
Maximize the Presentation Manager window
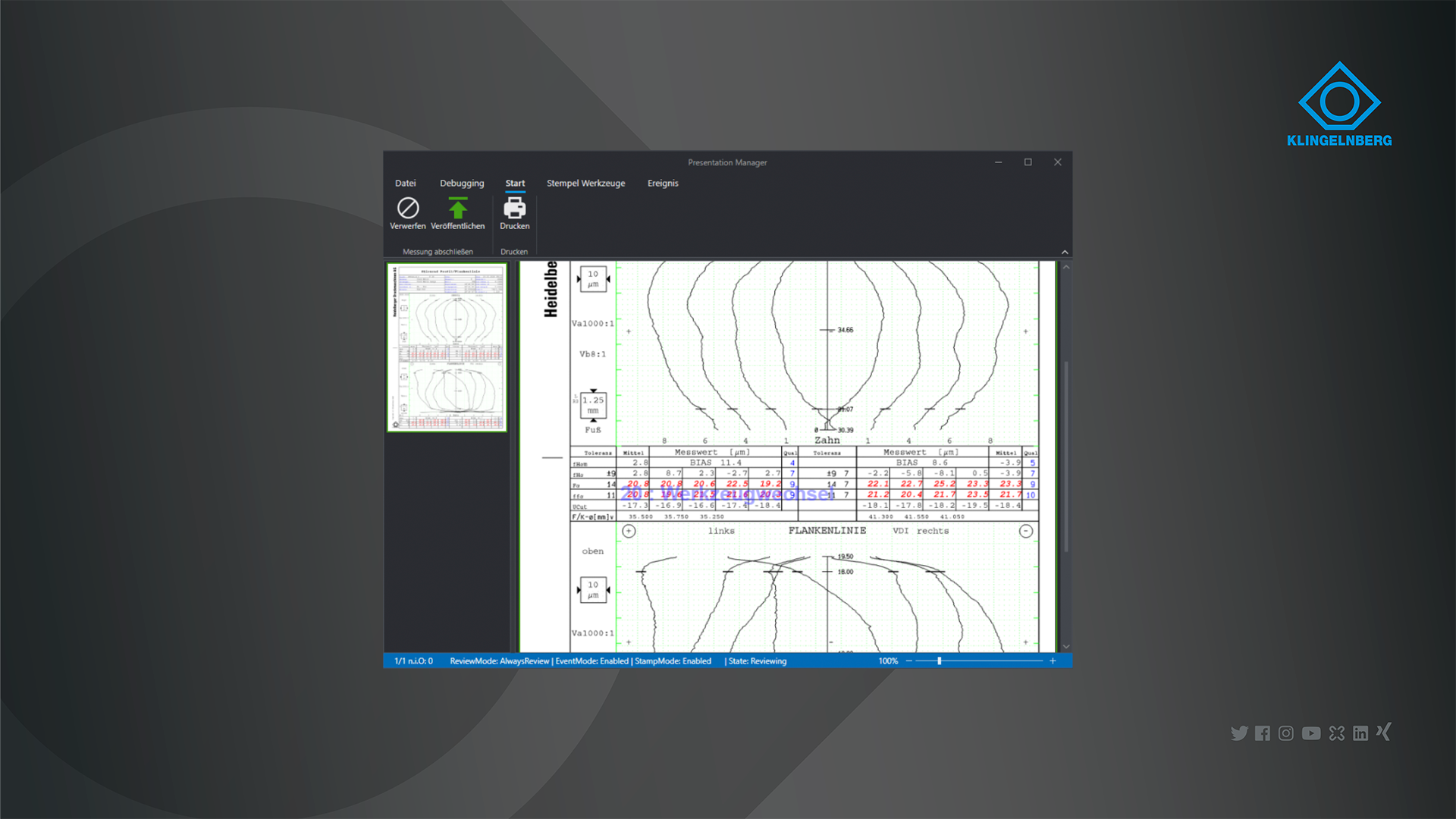point(1028,162)
